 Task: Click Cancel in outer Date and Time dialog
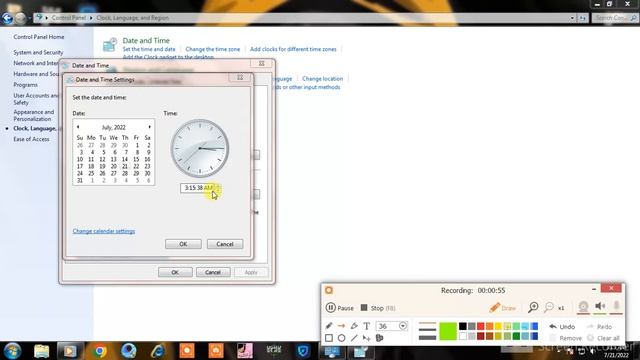(x=213, y=272)
